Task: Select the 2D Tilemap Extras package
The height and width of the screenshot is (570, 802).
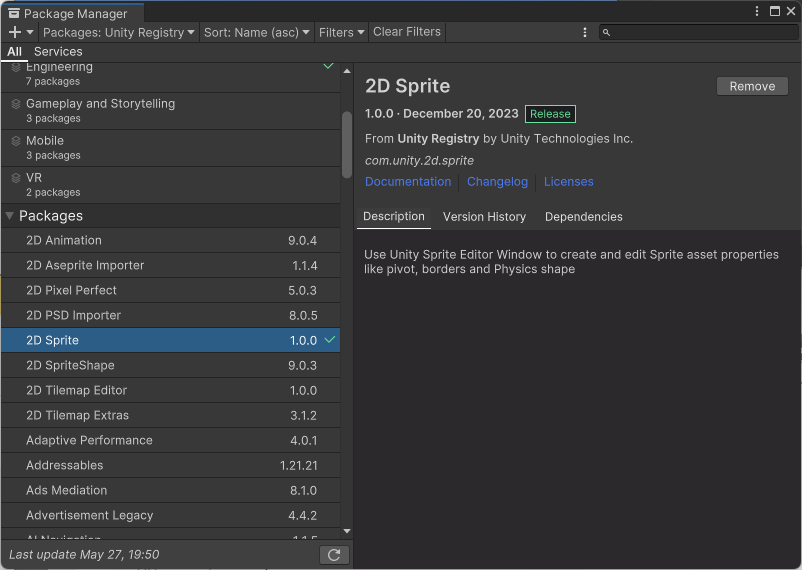Action: (171, 415)
